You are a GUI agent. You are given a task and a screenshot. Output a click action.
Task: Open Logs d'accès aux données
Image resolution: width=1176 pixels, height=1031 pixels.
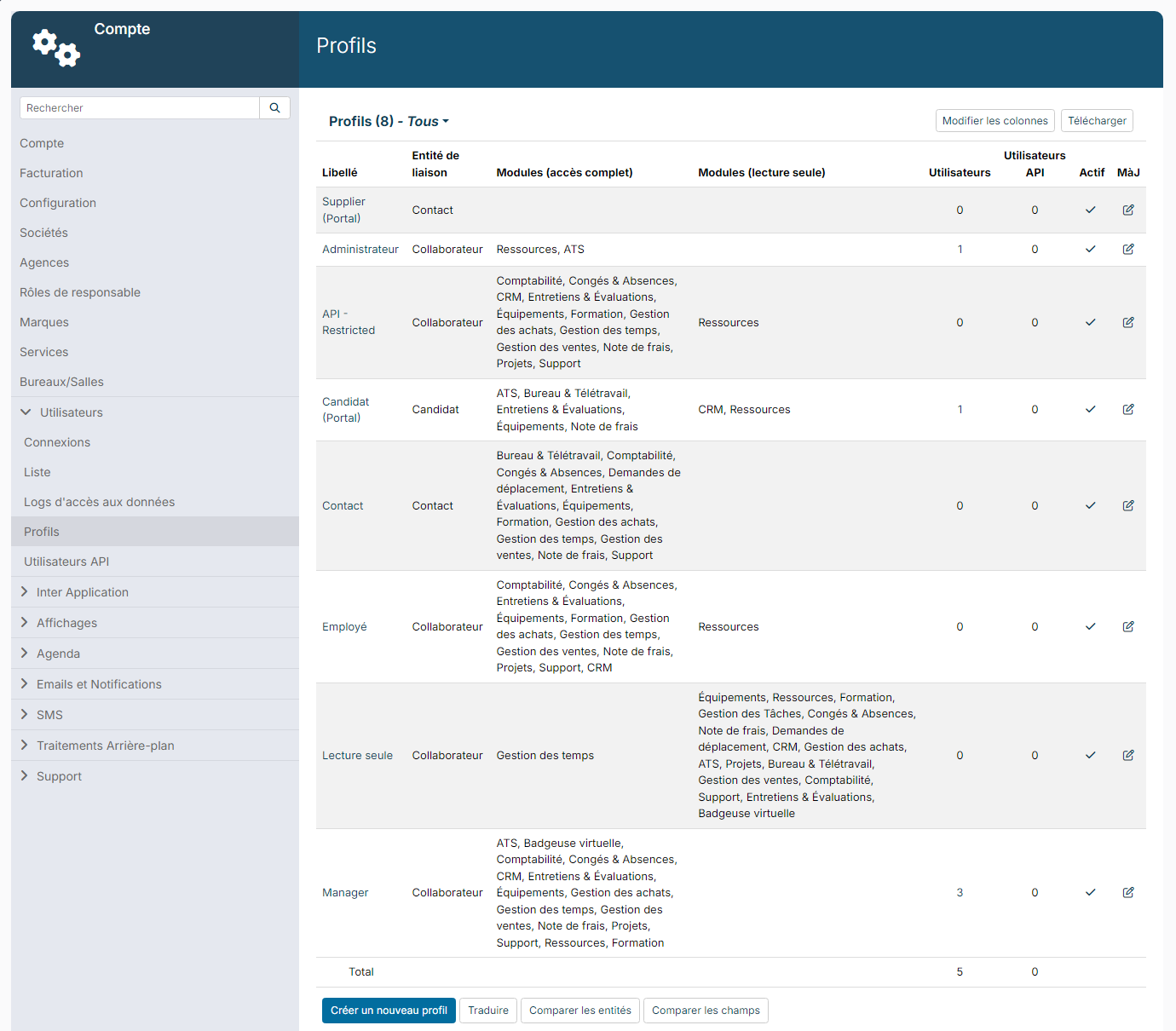click(99, 502)
